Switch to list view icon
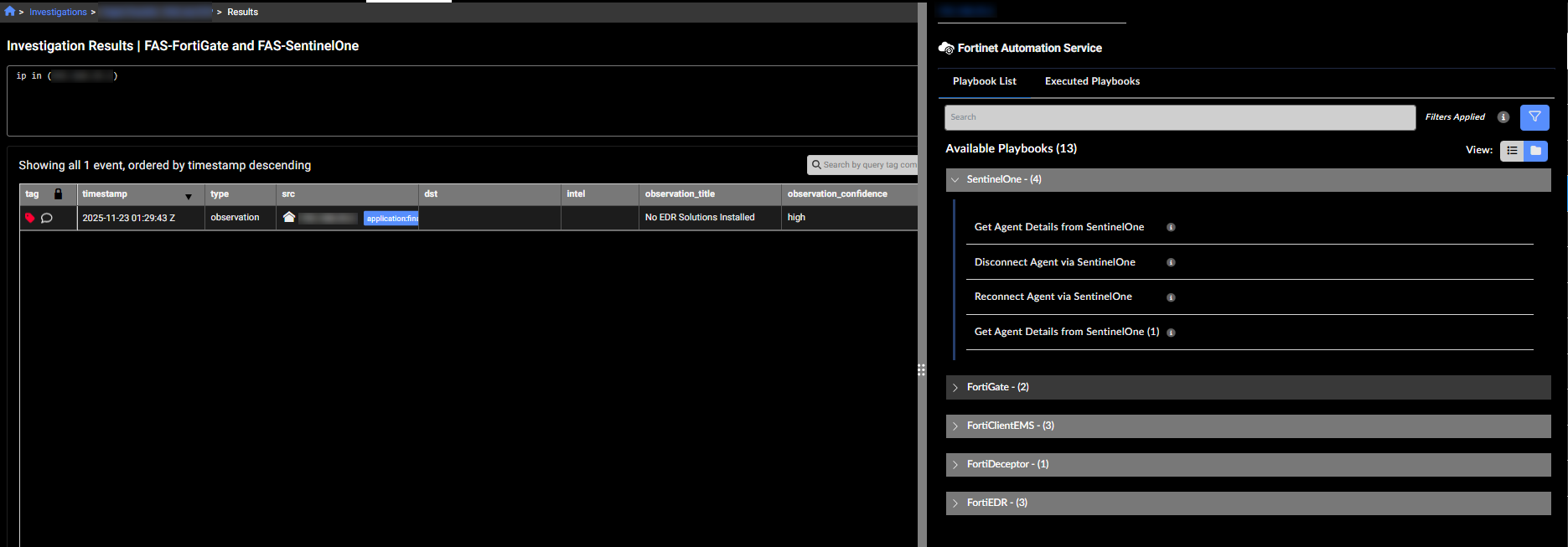This screenshot has width=1568, height=547. [x=1512, y=151]
